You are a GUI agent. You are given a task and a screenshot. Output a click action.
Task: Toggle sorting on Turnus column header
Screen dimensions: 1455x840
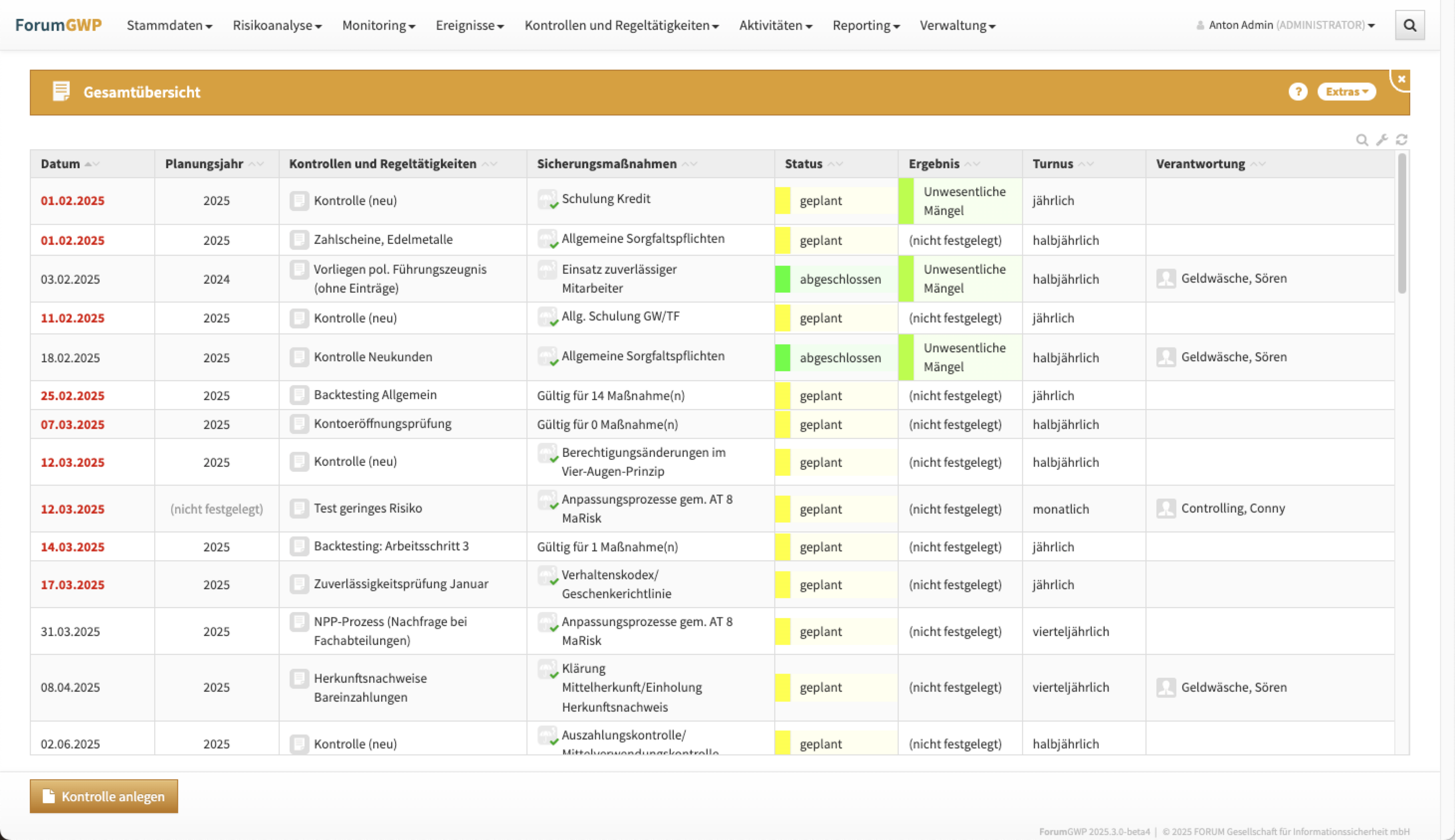tap(1052, 164)
